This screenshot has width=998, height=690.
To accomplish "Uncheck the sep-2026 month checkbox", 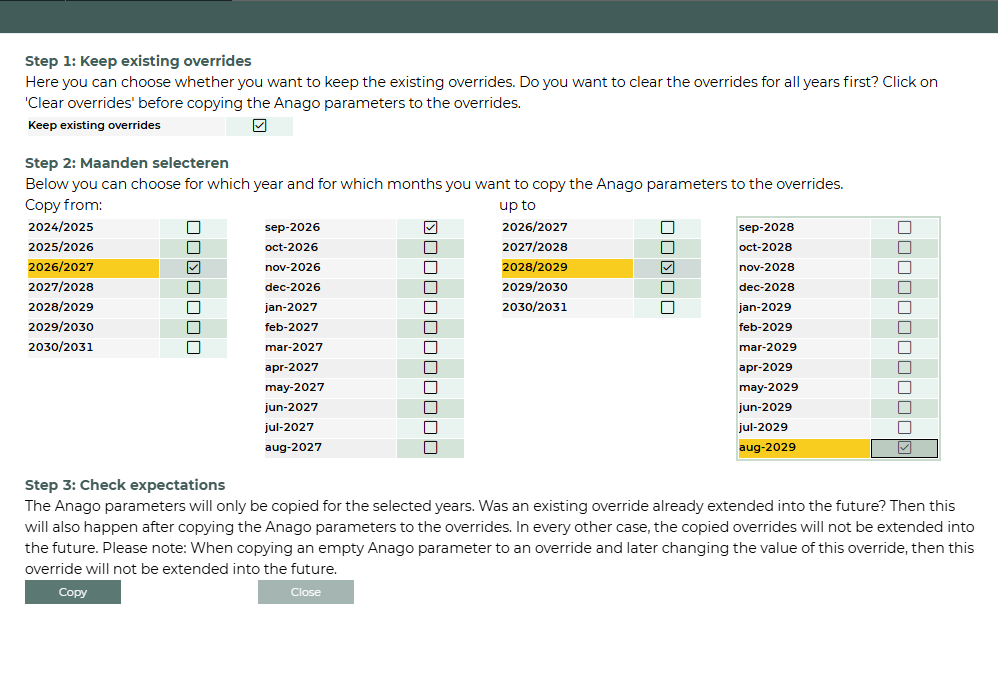I will coord(431,227).
